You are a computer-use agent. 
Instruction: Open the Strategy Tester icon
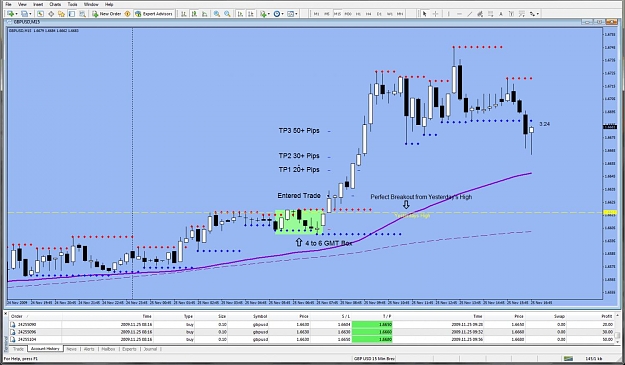pyautogui.click(x=82, y=14)
